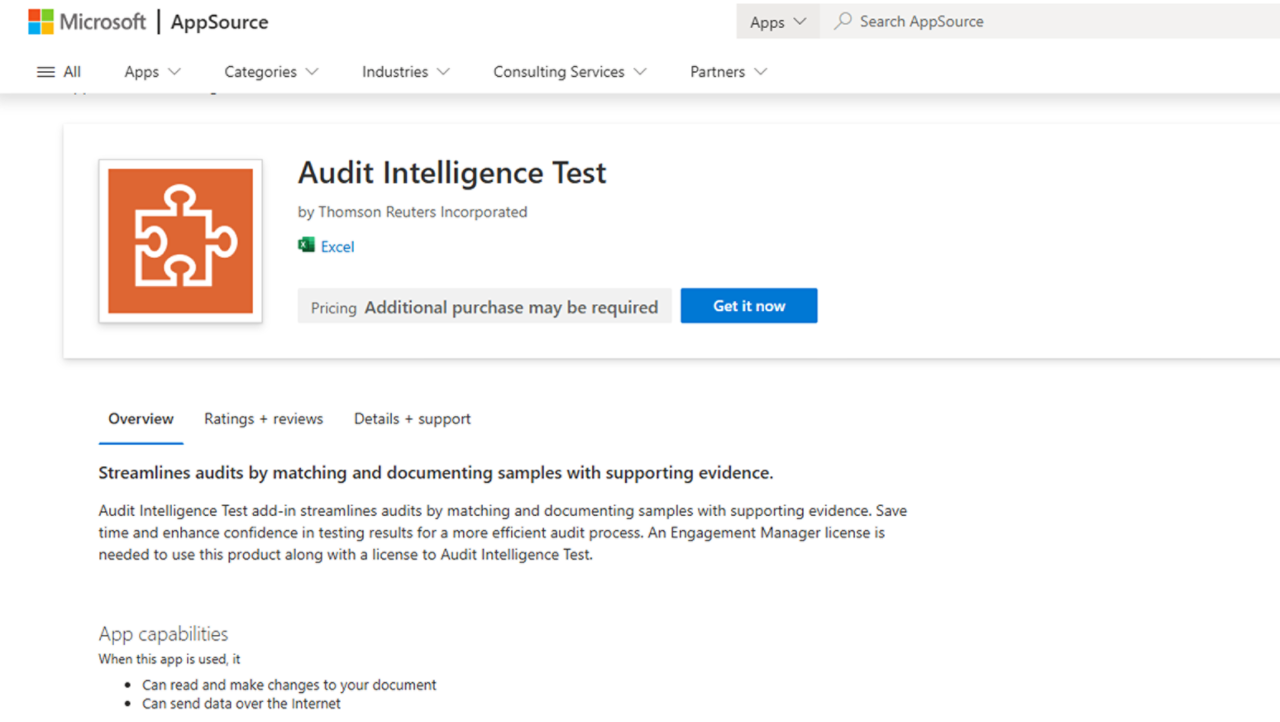1280x722 pixels.
Task: Click the AppSource home link
Action: tap(219, 21)
